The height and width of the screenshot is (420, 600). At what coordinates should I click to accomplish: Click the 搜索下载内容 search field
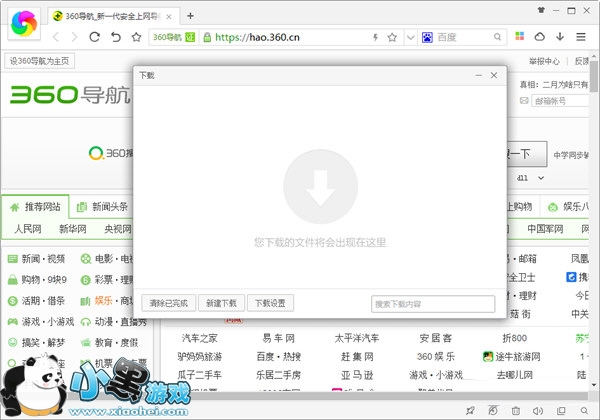point(432,303)
